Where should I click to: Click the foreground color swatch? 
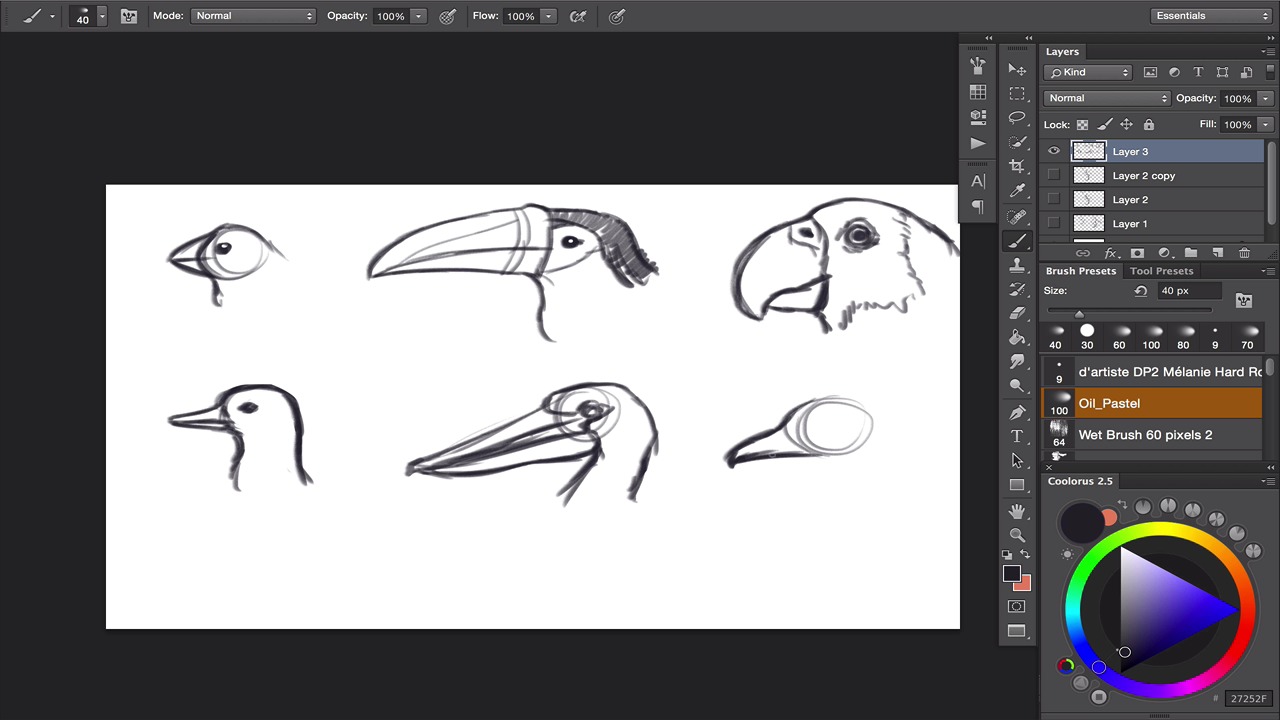click(1011, 574)
